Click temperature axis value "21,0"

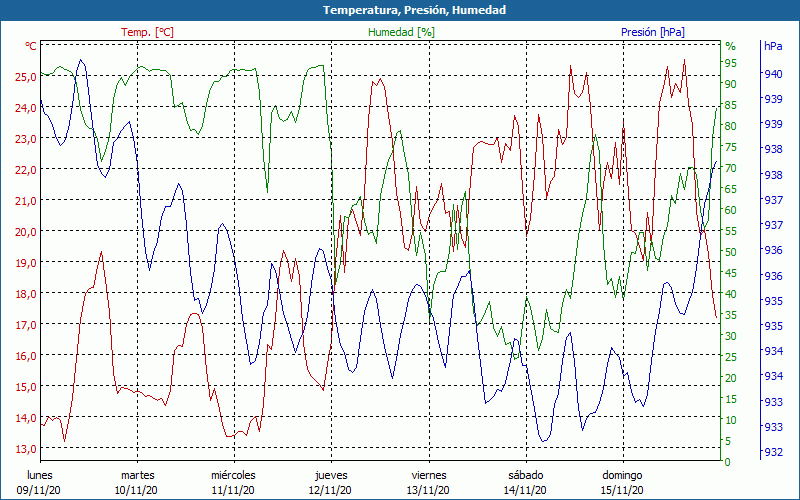[26, 201]
